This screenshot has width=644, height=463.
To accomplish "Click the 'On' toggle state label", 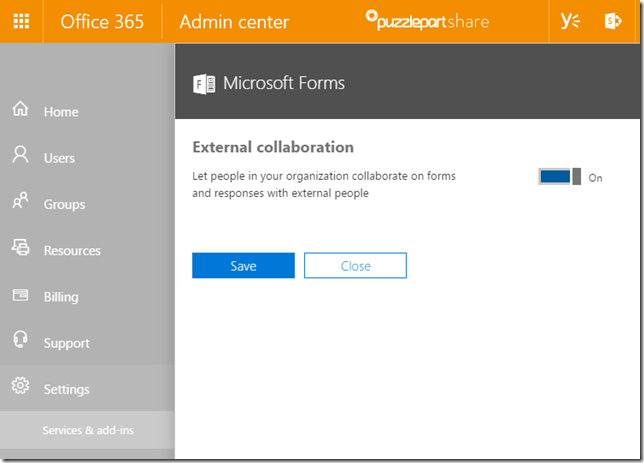I will tap(595, 178).
